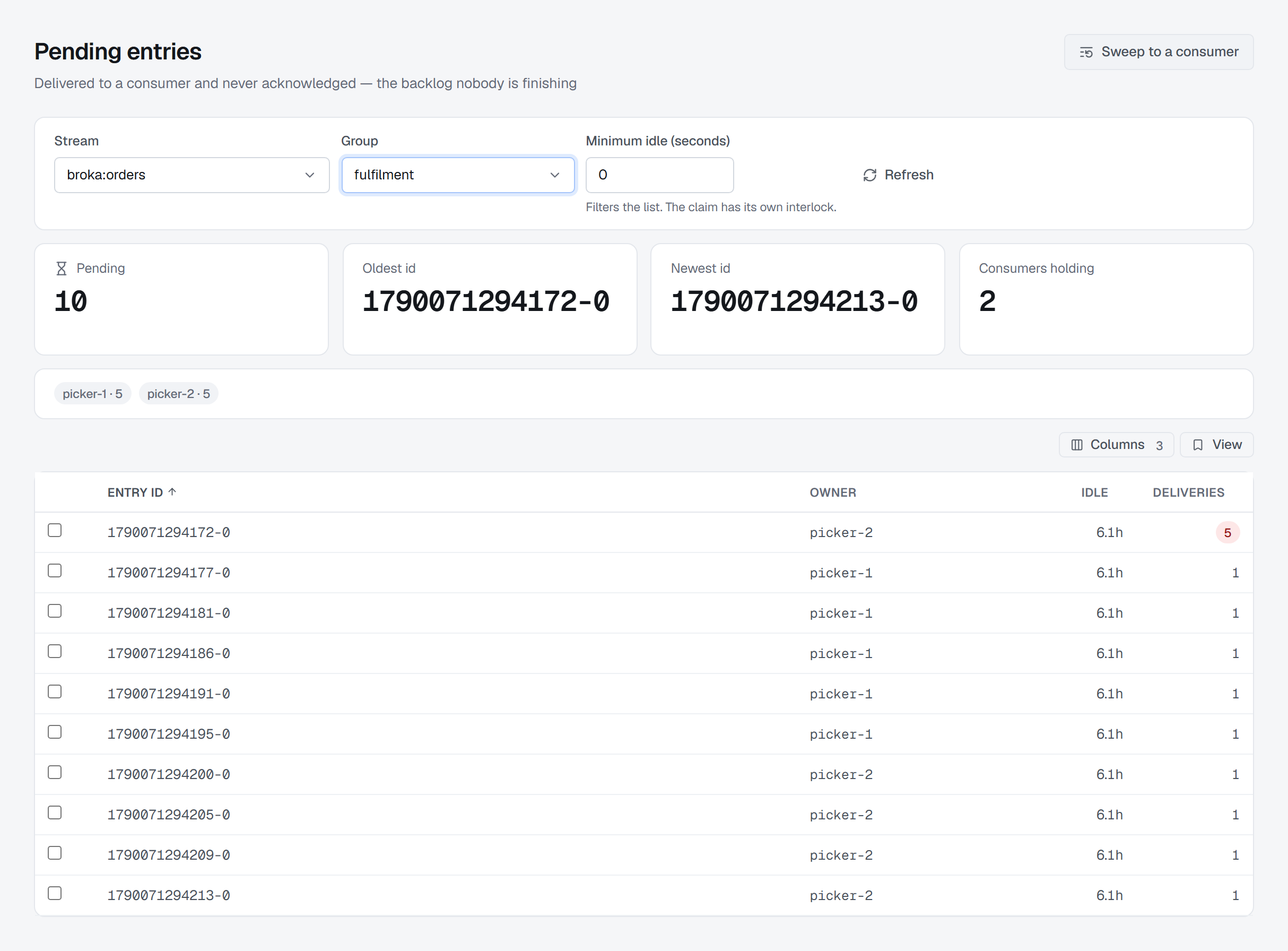Tick checkbox for entry 1790071294195-0

[55, 732]
